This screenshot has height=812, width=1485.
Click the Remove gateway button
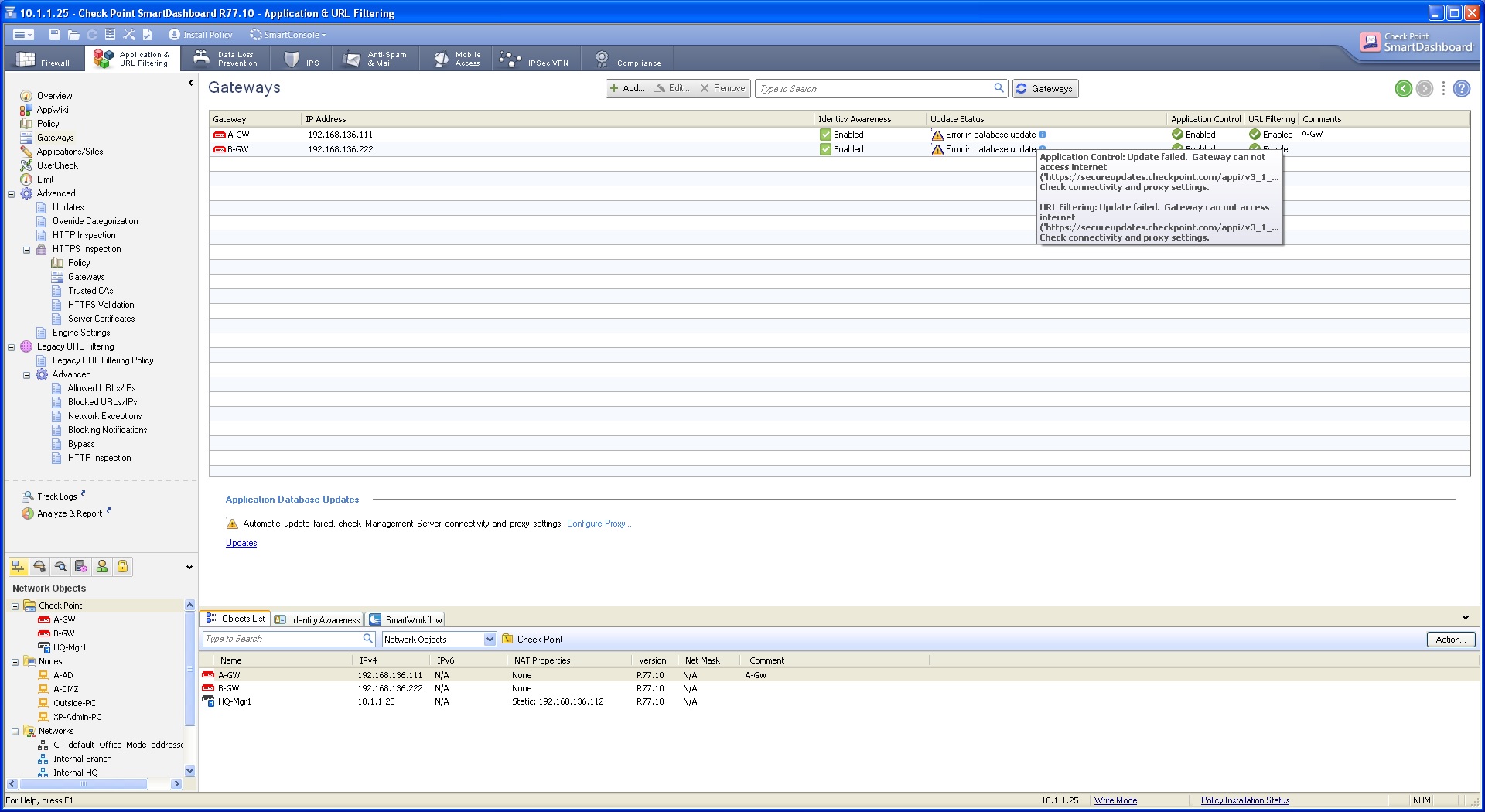click(x=722, y=88)
